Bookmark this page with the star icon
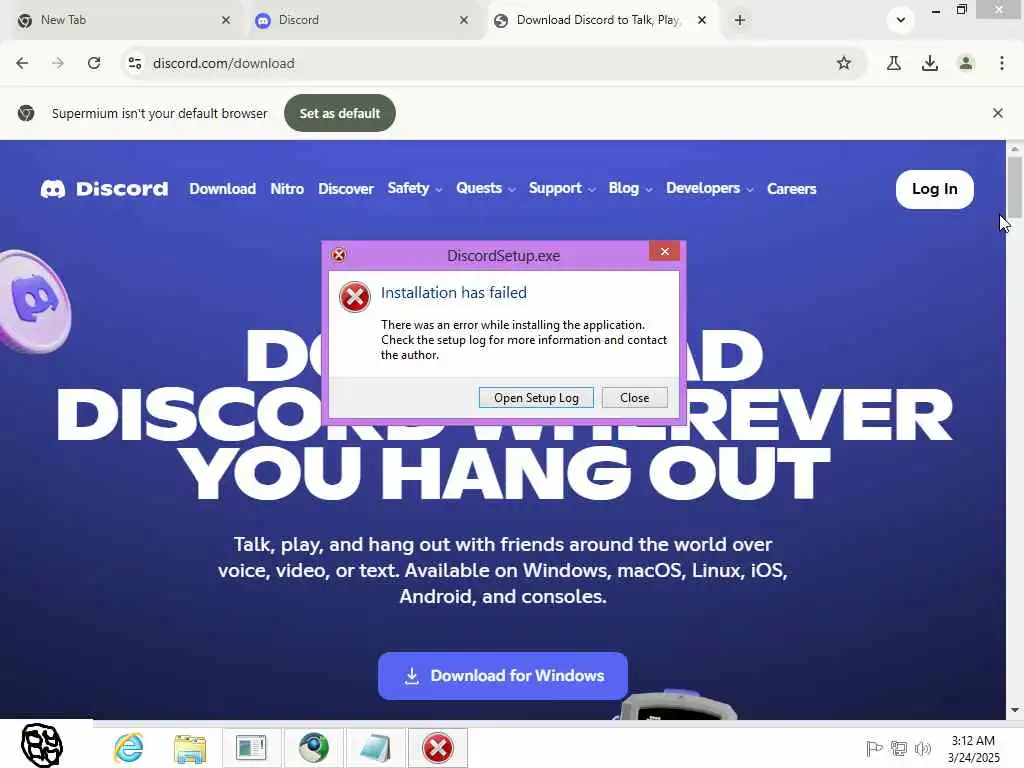Viewport: 1024px width, 768px height. coord(844,63)
